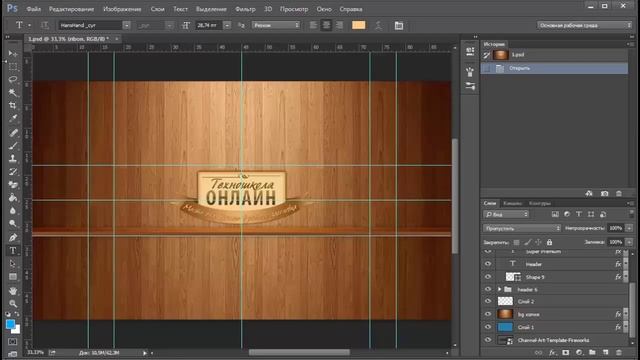Select the Horizontal Type tool
640x360 pixels.
pos(13,250)
